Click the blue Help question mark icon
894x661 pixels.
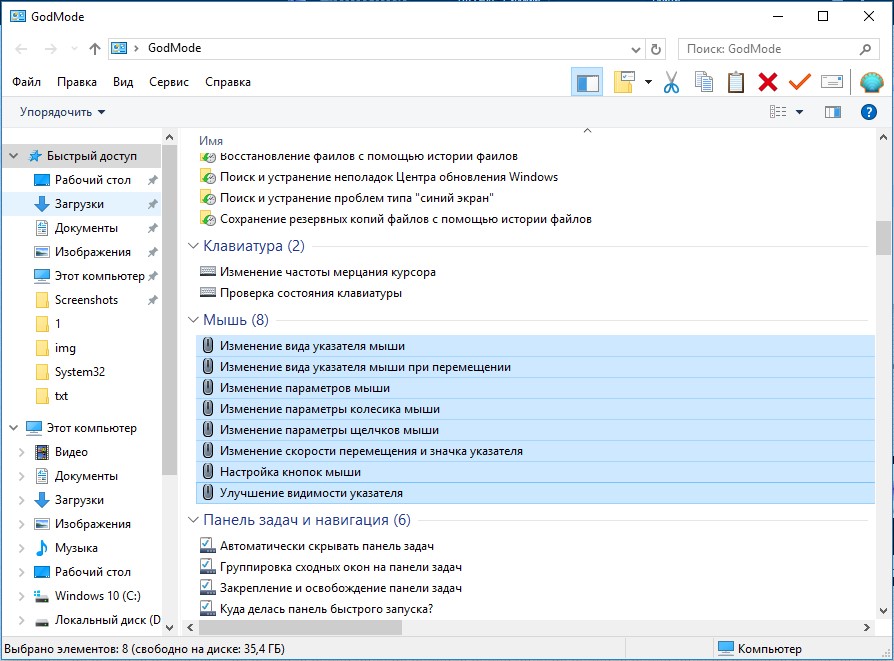868,112
